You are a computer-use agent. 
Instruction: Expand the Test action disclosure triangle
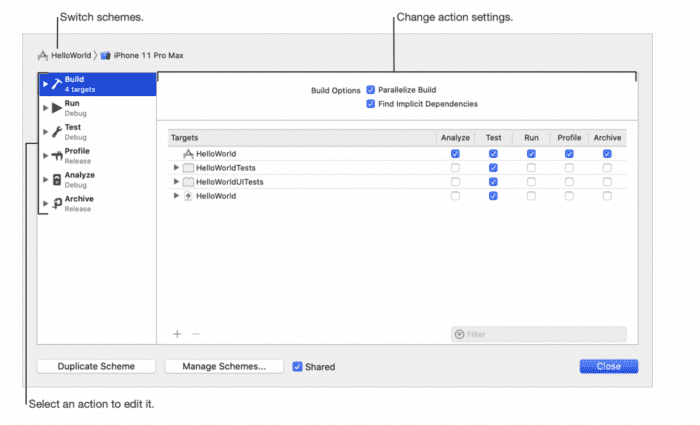[x=45, y=132]
